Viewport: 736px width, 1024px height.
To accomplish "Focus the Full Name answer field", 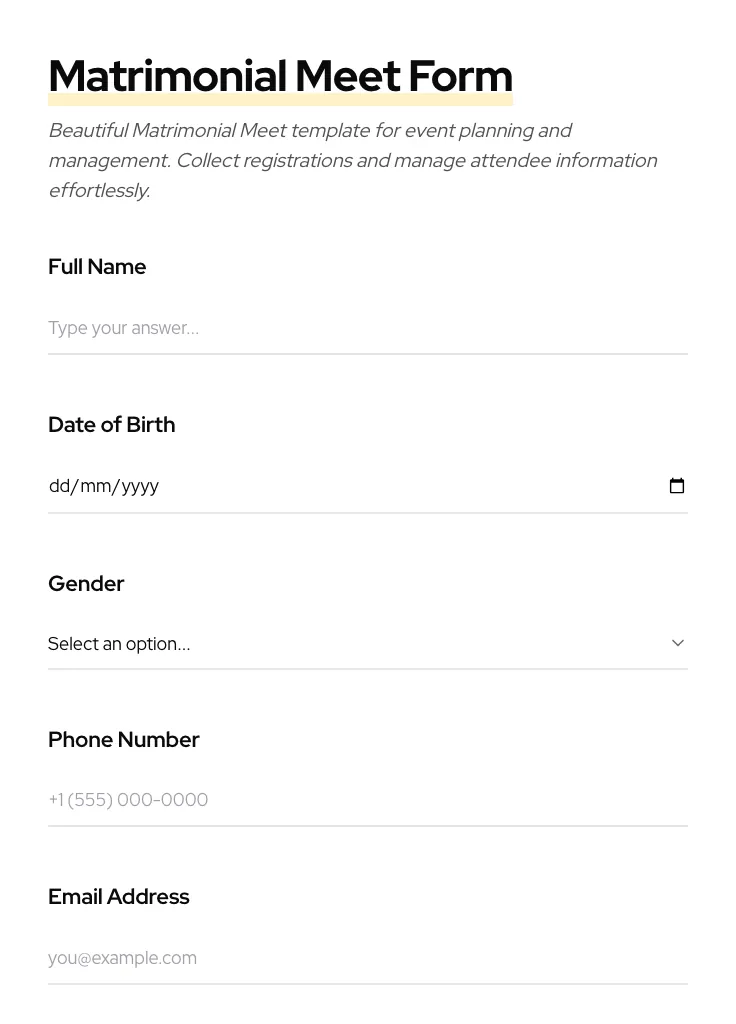I will pyautogui.click(x=367, y=328).
